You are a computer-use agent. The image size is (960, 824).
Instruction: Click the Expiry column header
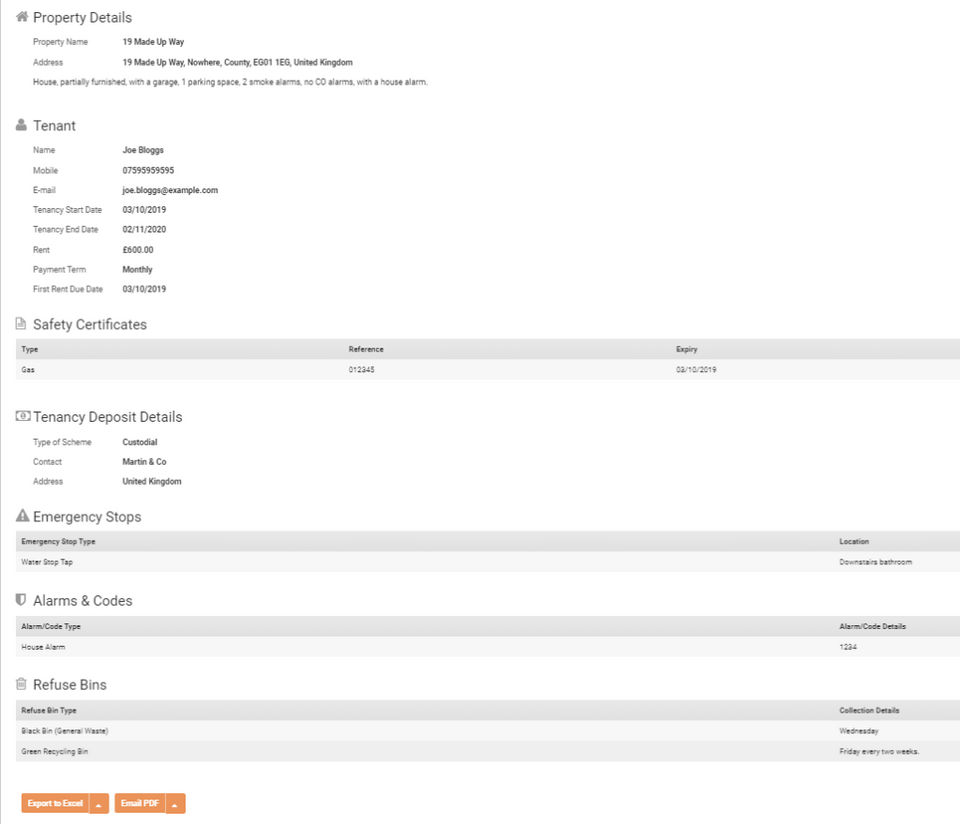tap(686, 349)
